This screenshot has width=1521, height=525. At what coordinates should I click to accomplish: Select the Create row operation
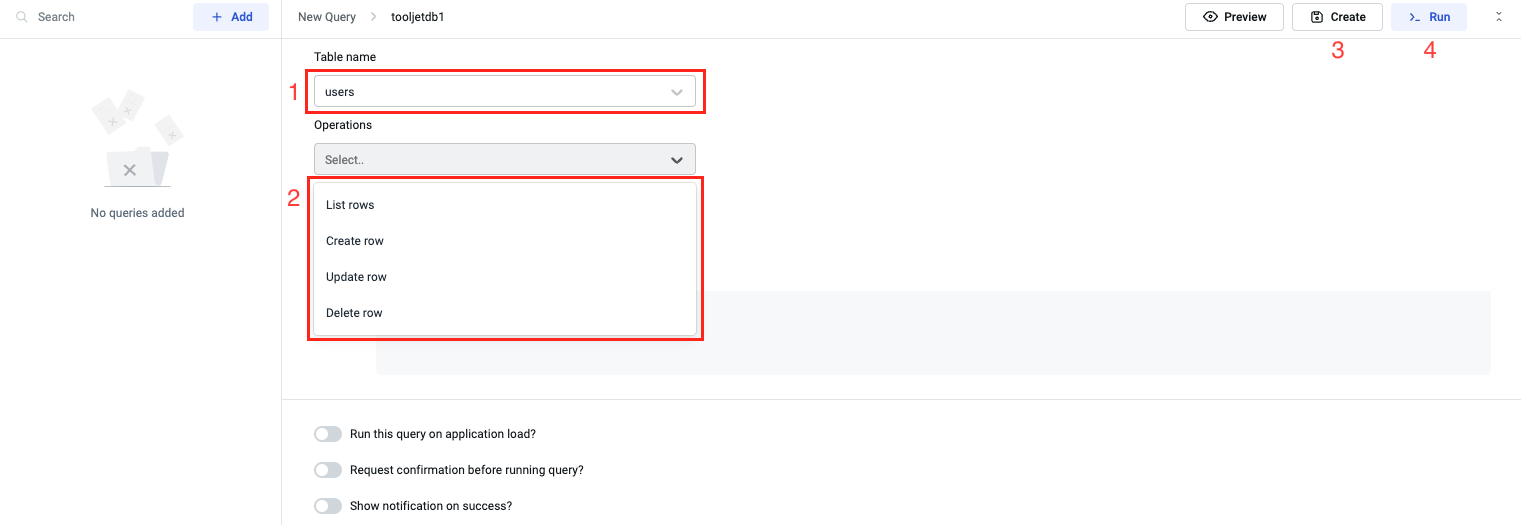(355, 241)
